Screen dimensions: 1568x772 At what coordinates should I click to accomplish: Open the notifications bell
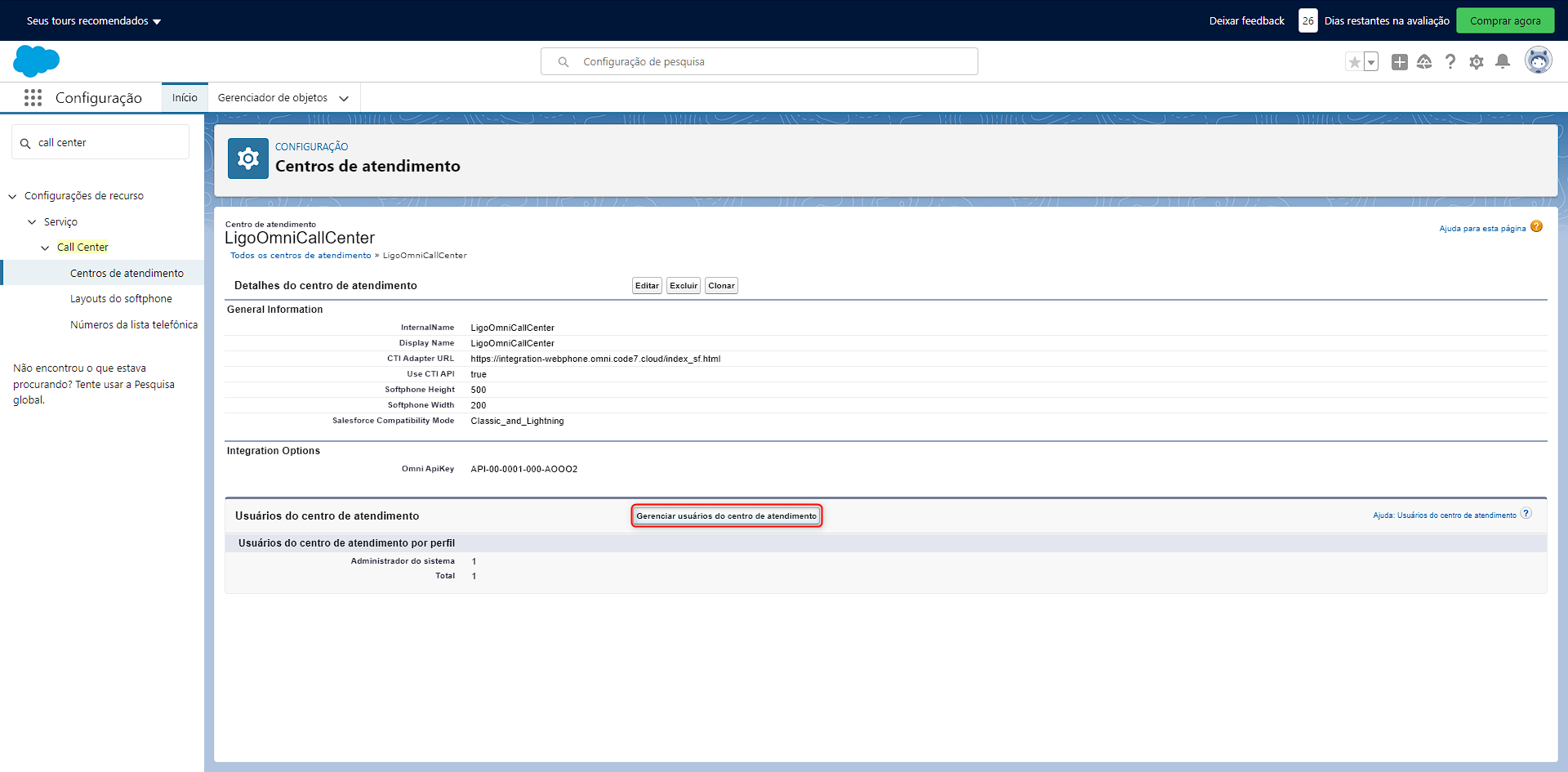tap(1503, 62)
